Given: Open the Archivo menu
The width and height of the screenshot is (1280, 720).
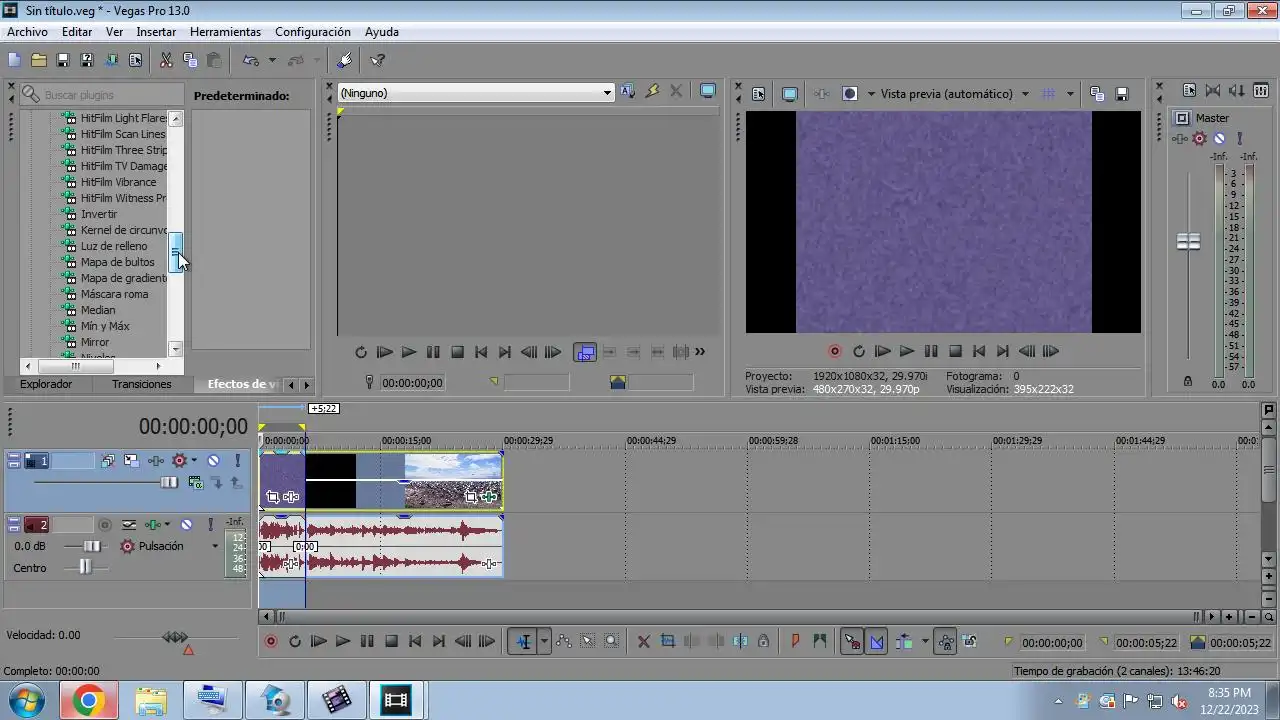Looking at the screenshot, I should [x=27, y=32].
